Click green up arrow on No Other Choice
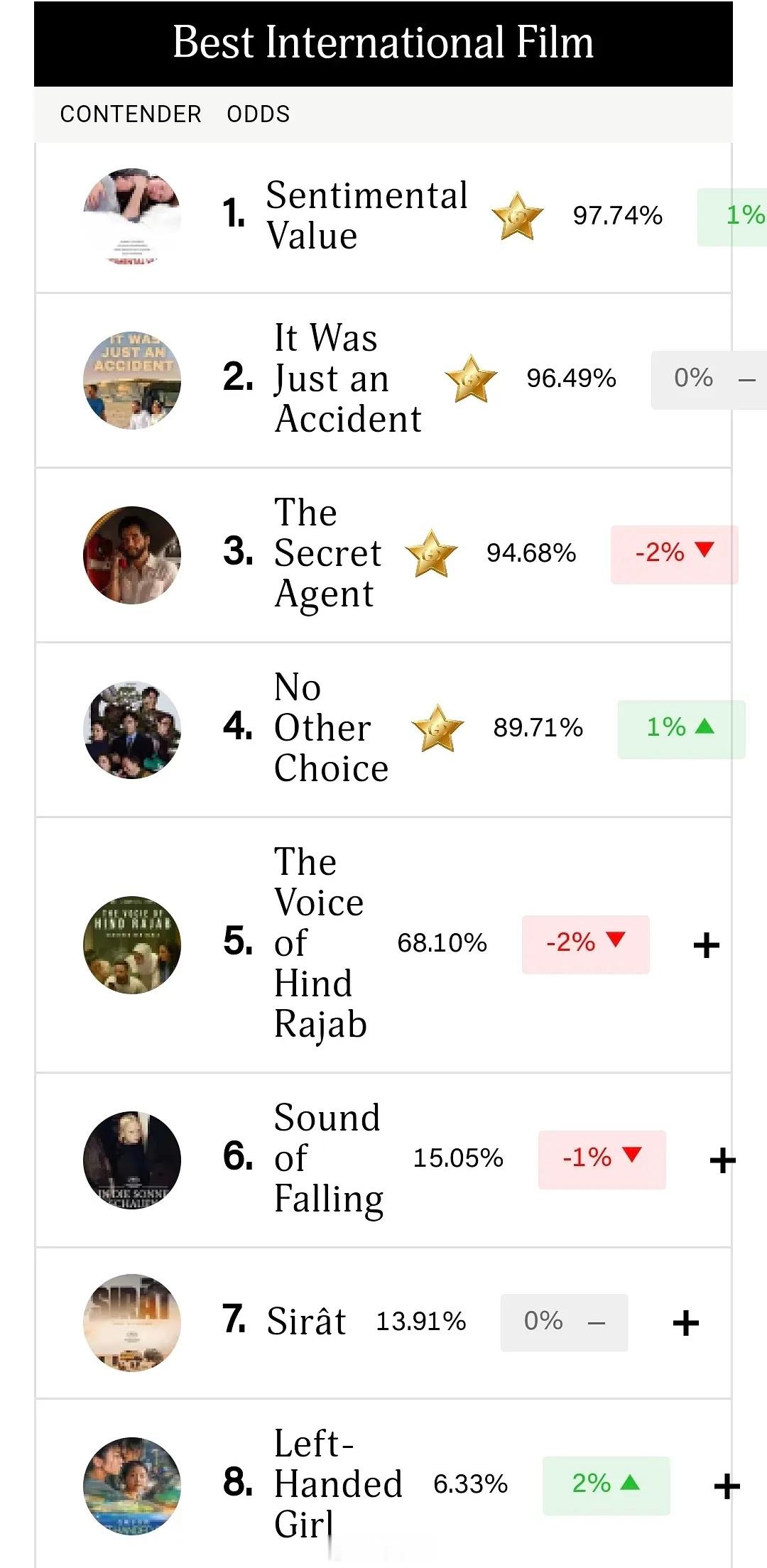767x1568 pixels. tap(705, 726)
